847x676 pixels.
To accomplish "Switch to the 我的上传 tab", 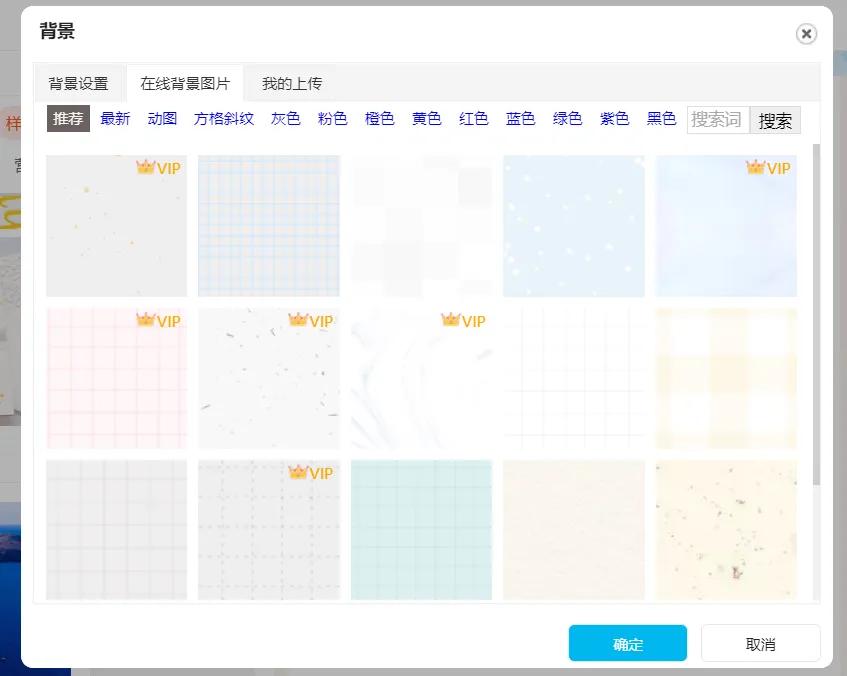I will [291, 83].
